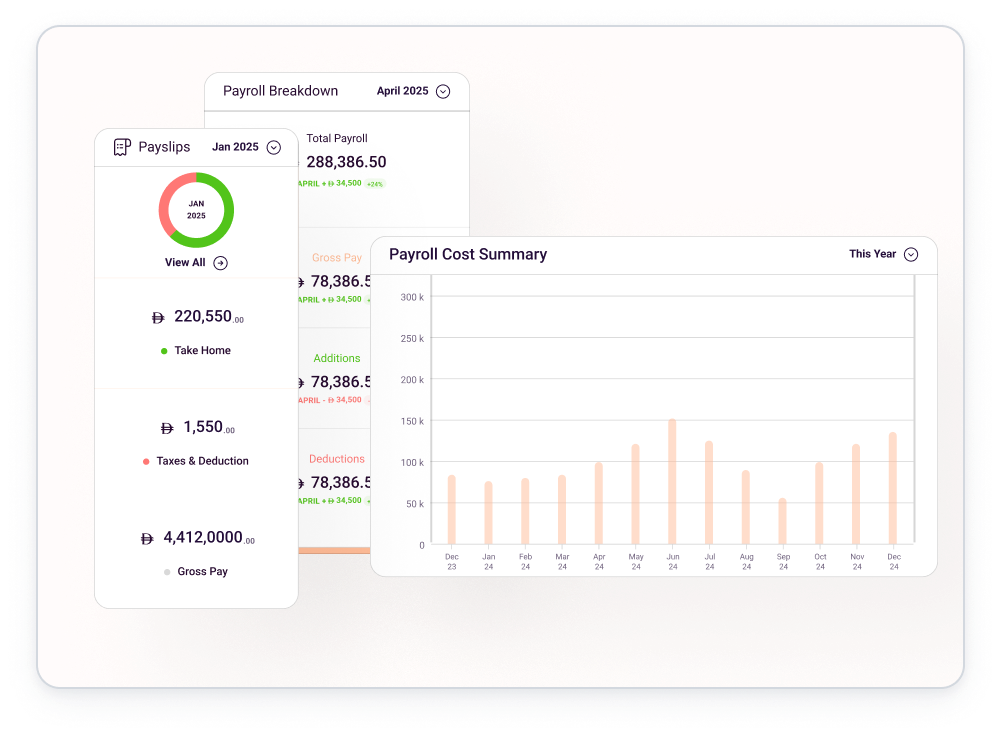1001x737 pixels.
Task: Select the Additions breakdown section
Action: pyautogui.click(x=337, y=358)
